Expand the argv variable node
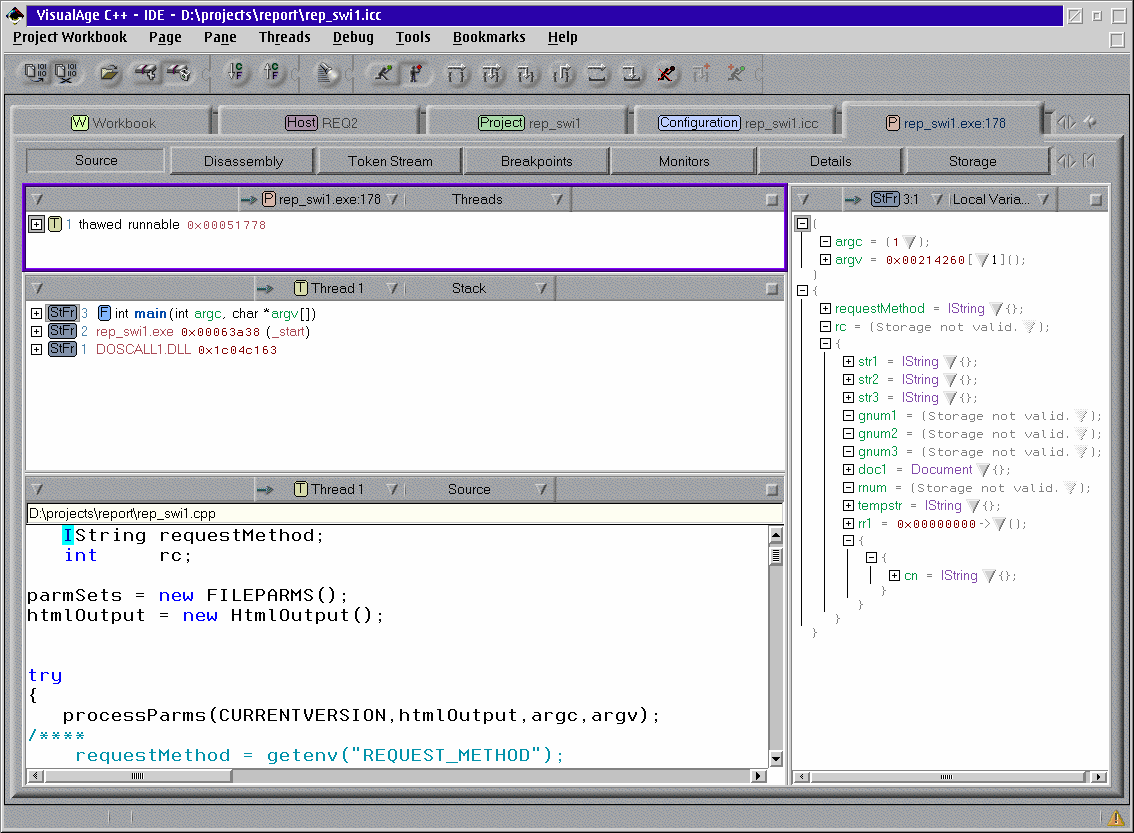This screenshot has height=833, width=1134. point(825,259)
